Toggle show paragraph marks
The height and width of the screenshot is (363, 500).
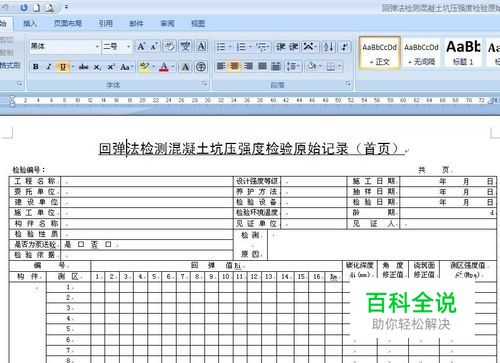(344, 47)
